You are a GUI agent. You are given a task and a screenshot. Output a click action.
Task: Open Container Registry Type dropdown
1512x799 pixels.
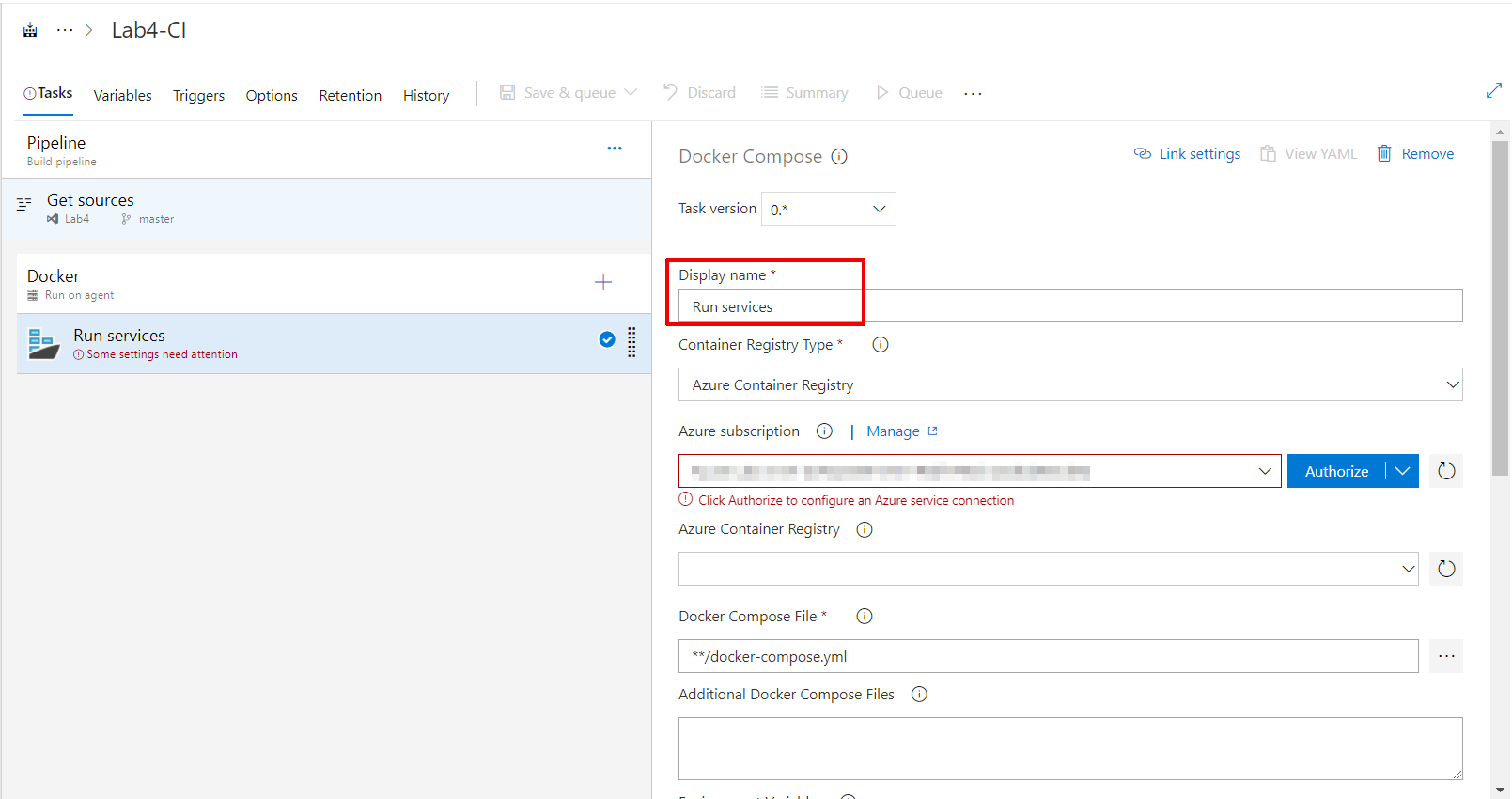point(1070,384)
